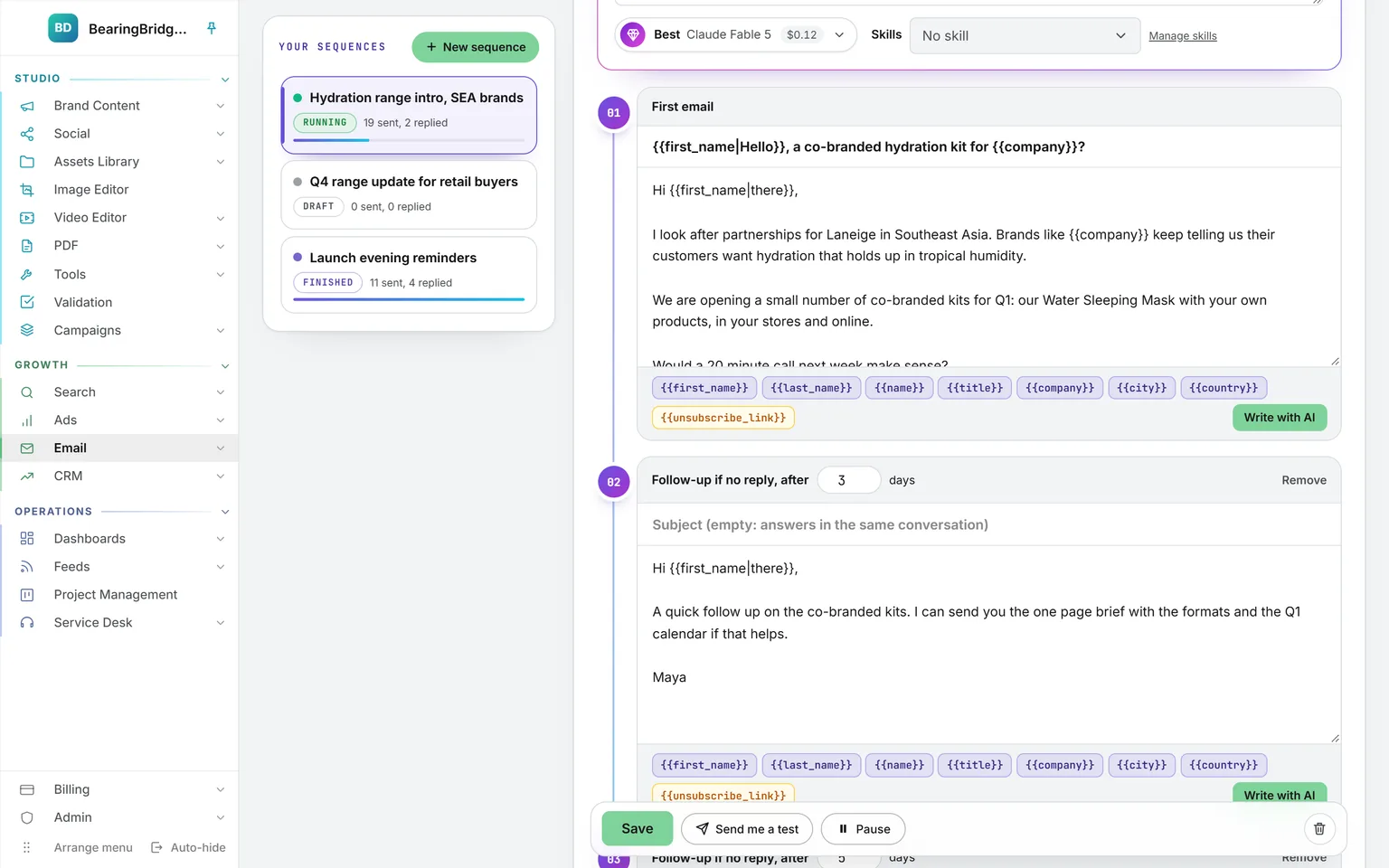Click the BD workspace avatar
This screenshot has height=868, width=1389.
click(62, 28)
